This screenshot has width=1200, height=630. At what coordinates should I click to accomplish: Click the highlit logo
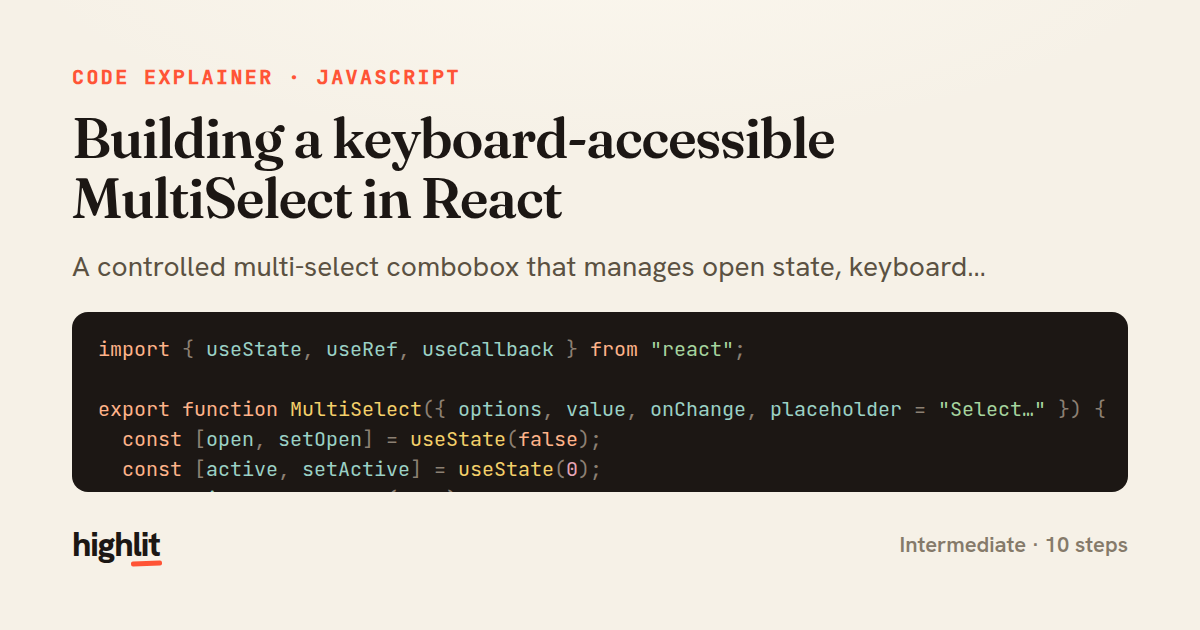click(x=117, y=546)
